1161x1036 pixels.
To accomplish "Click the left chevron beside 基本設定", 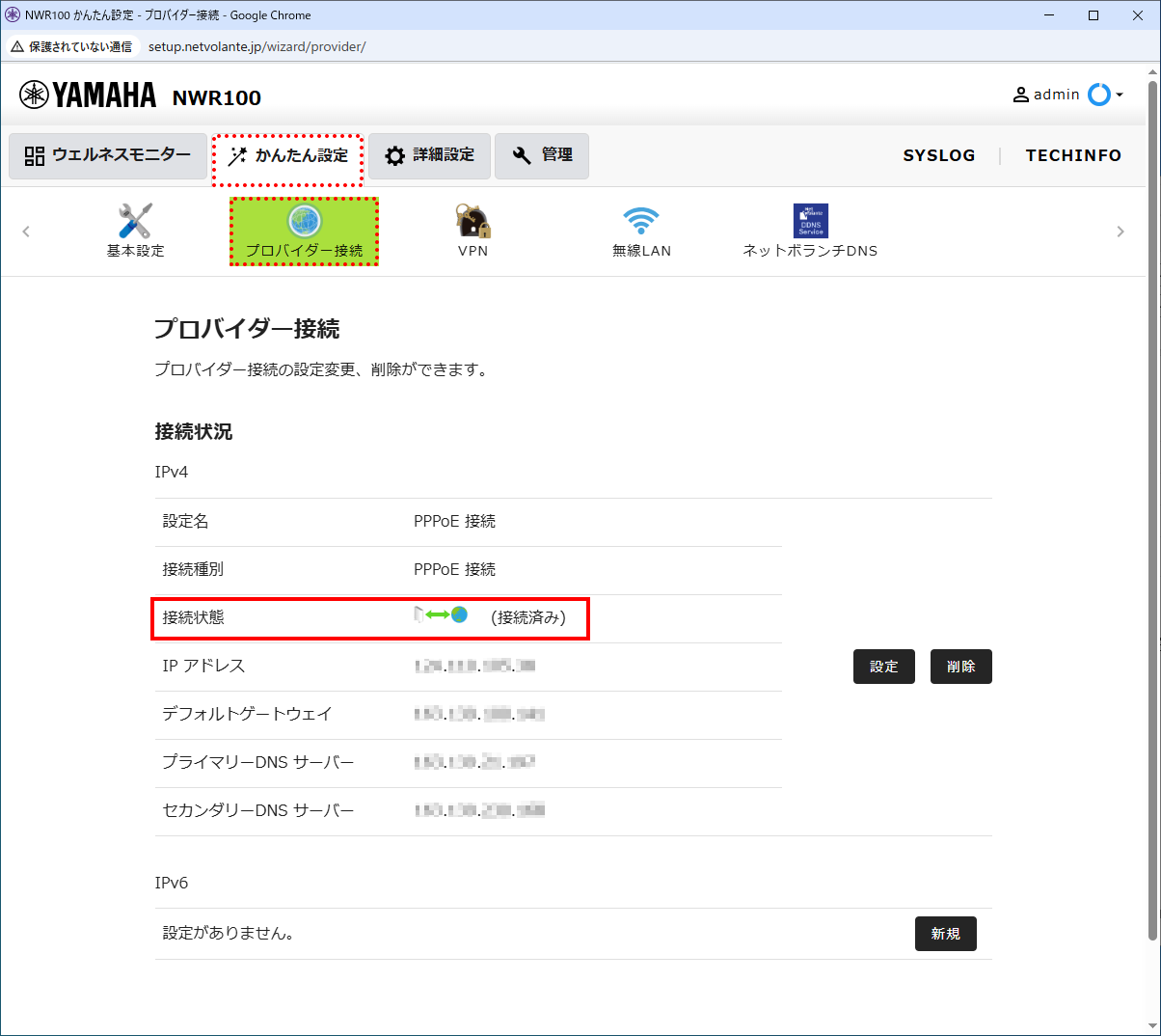I will pyautogui.click(x=25, y=231).
